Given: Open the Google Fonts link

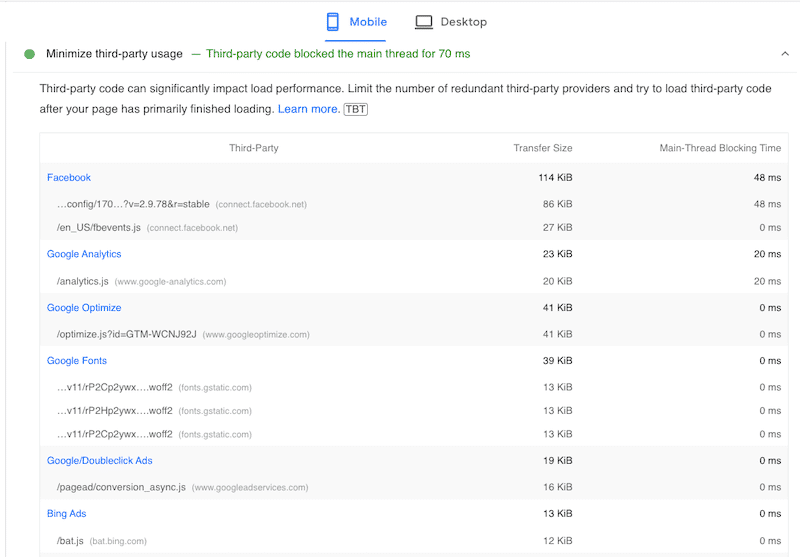Looking at the screenshot, I should point(77,361).
